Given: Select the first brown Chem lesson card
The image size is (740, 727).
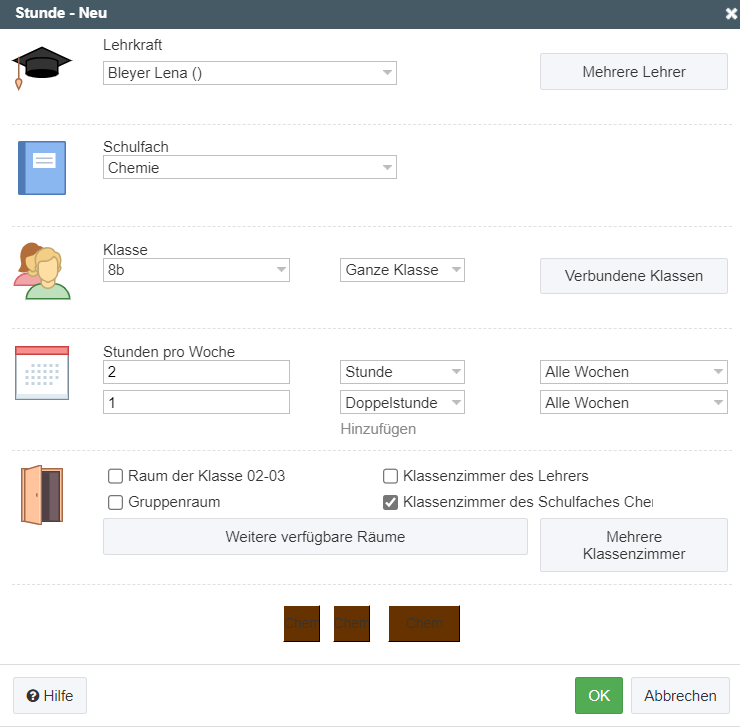Looking at the screenshot, I should (302, 624).
